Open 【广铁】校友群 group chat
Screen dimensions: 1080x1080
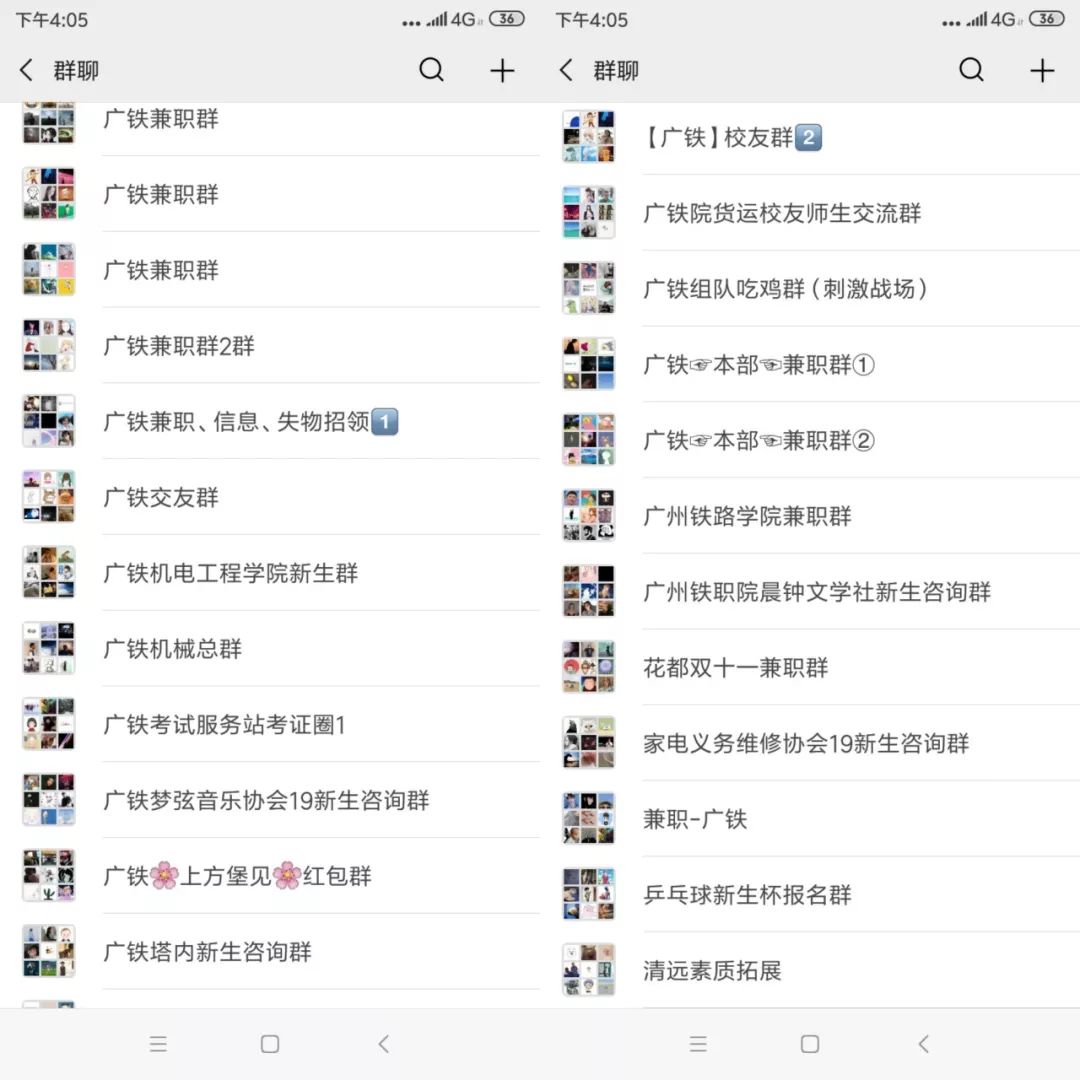click(x=810, y=137)
